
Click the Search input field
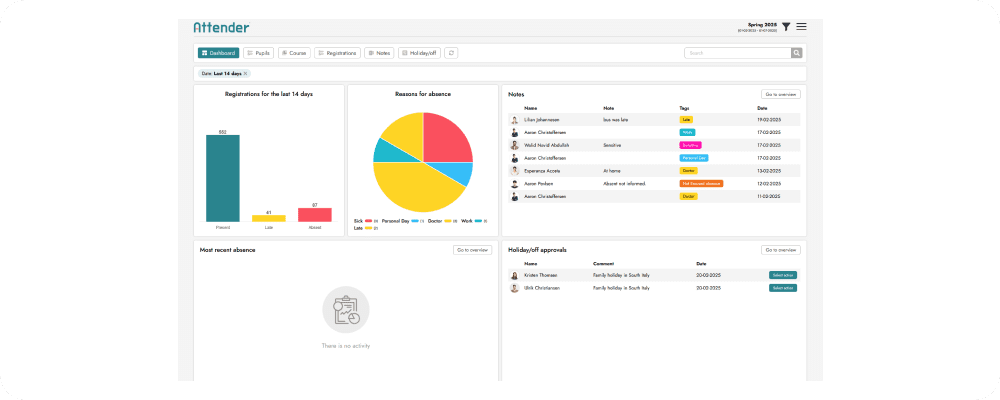[x=737, y=53]
